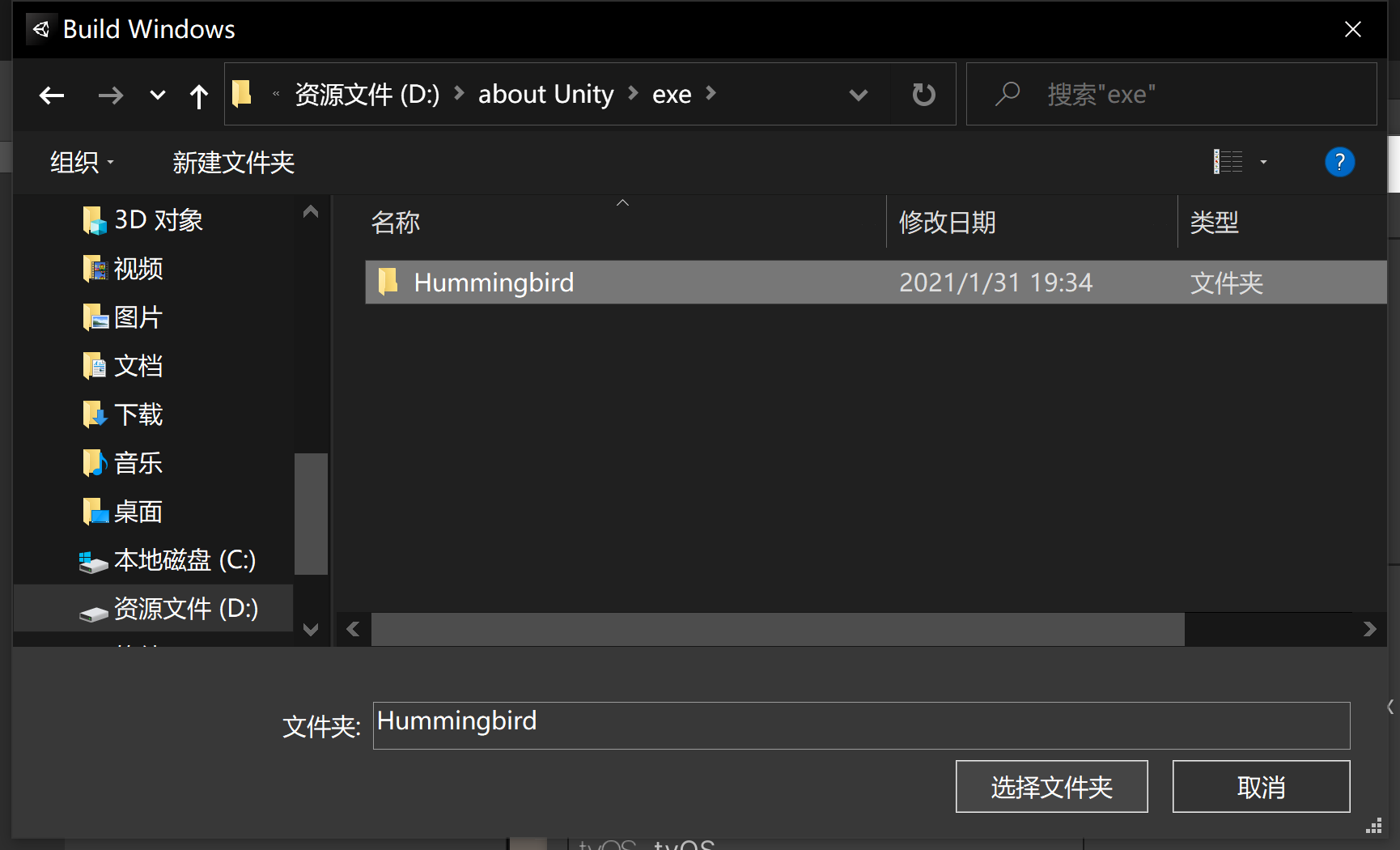
Task: Open the help question mark icon
Action: click(1339, 162)
